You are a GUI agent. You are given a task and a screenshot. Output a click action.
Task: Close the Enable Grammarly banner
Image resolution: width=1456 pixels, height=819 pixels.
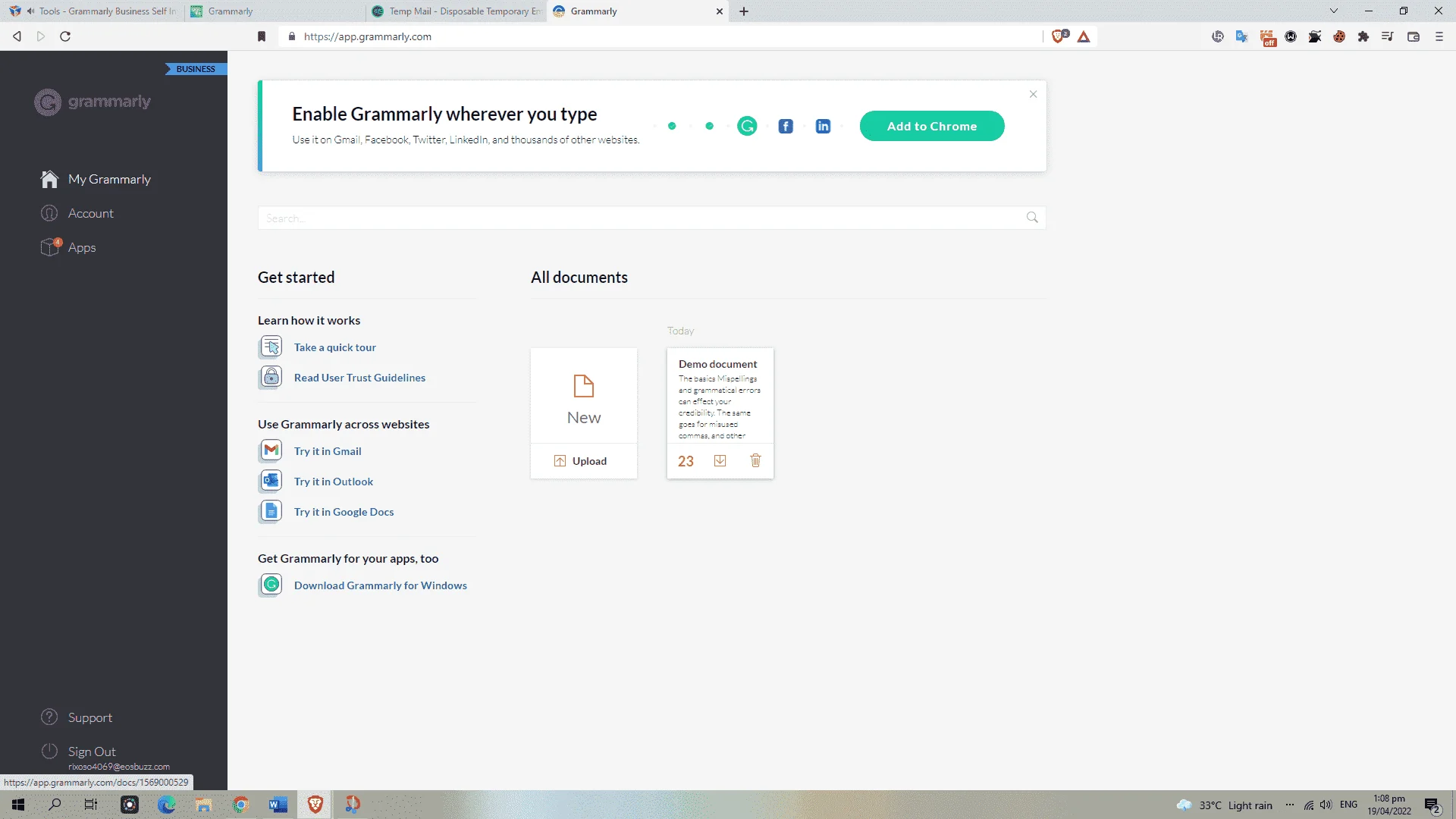click(1033, 94)
